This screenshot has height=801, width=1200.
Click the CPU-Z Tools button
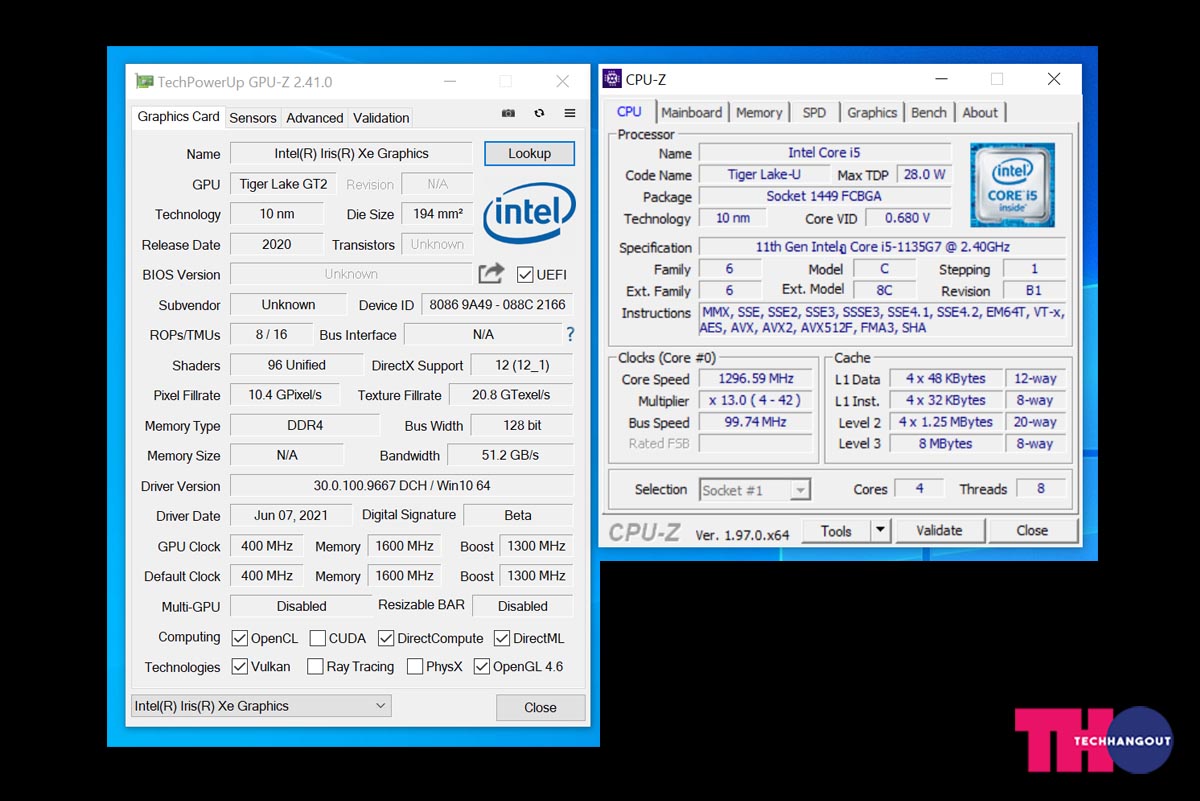pos(836,531)
